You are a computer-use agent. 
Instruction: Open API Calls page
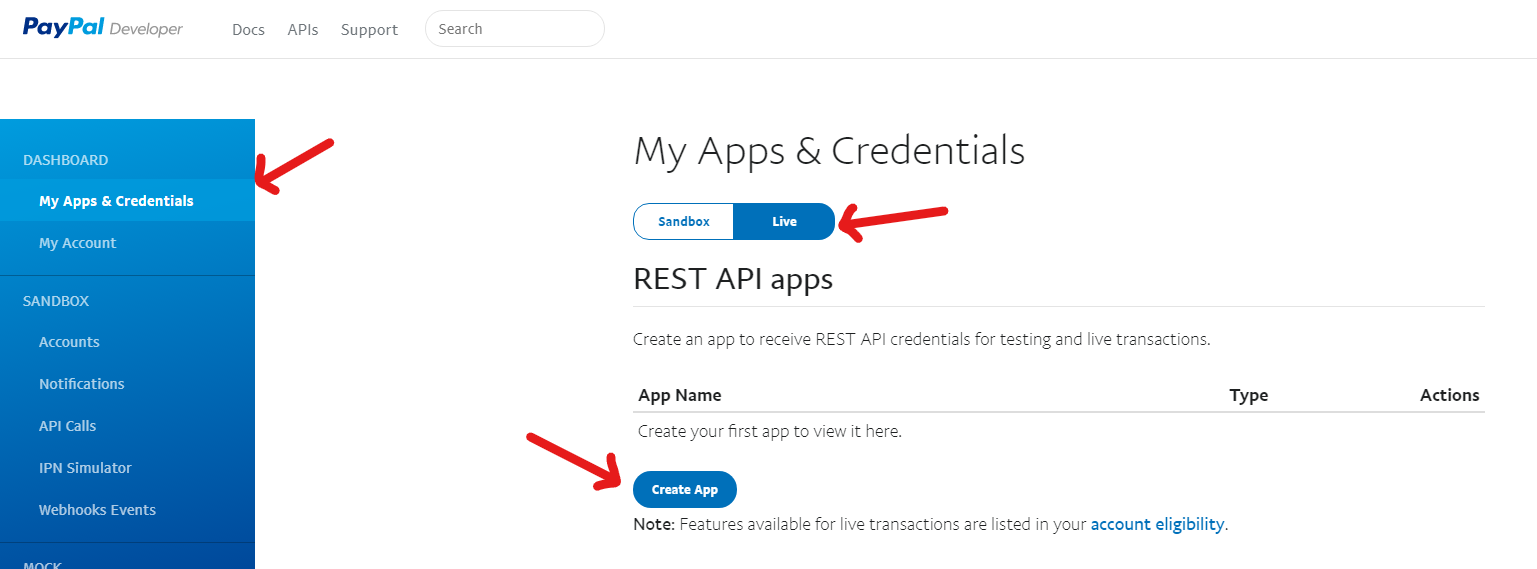click(127, 425)
